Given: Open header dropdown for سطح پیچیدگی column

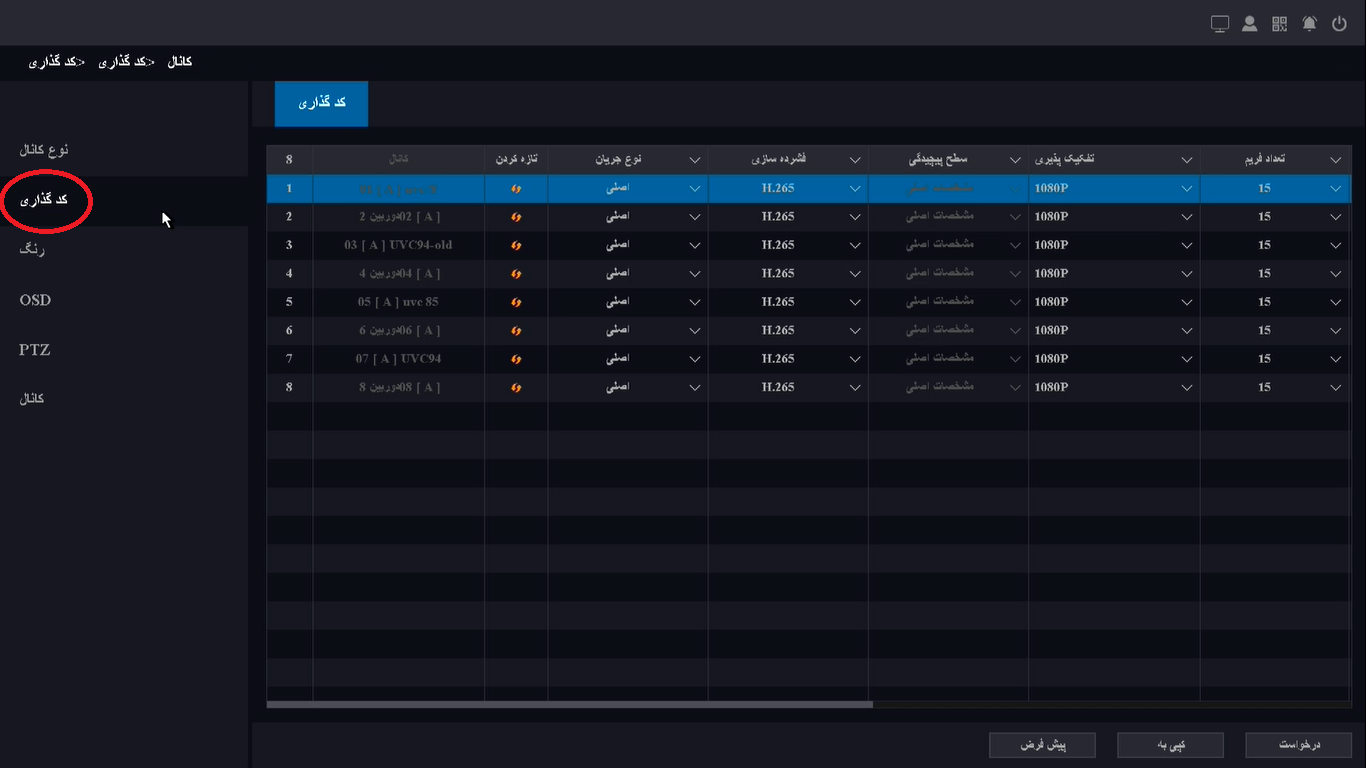Looking at the screenshot, I should [1015, 160].
